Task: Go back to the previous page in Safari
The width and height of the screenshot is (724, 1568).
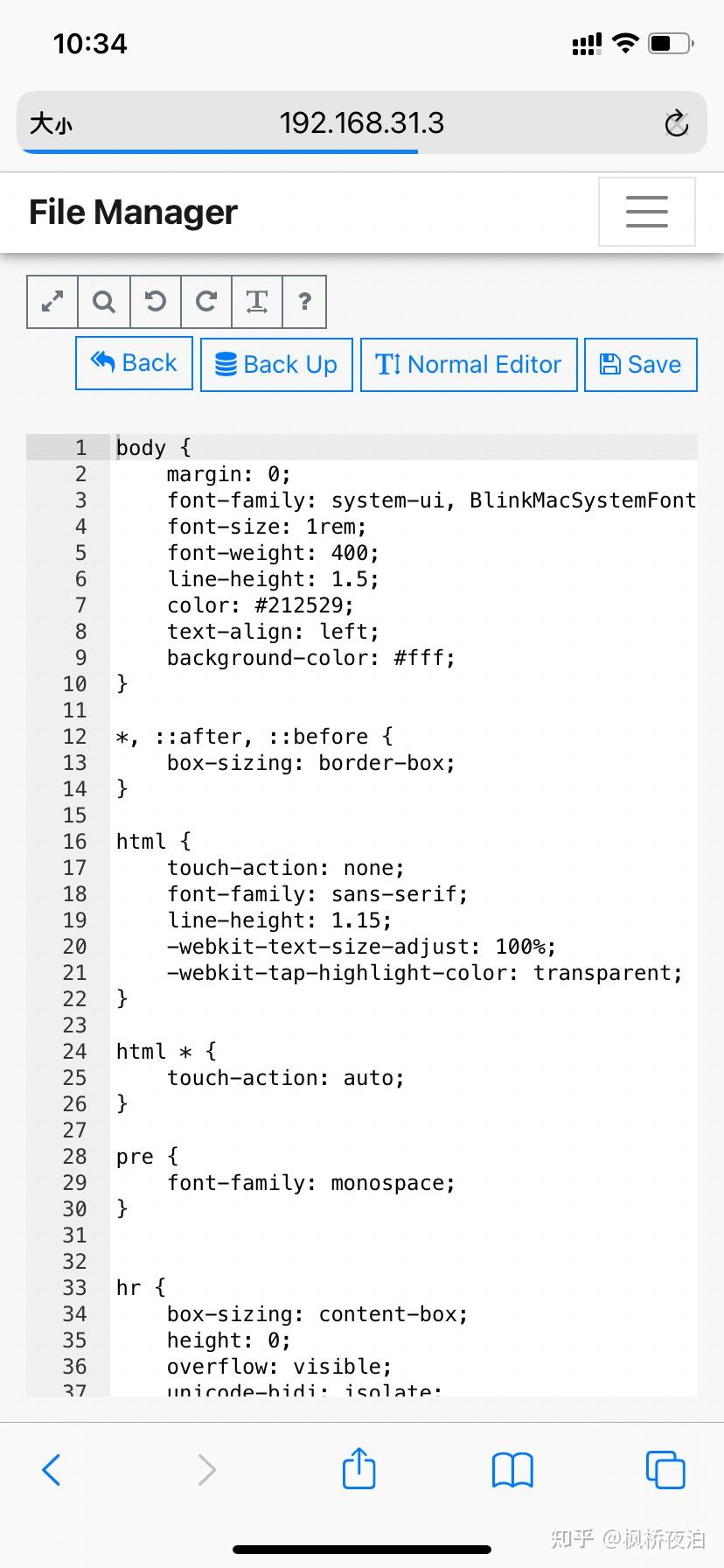Action: [52, 1469]
